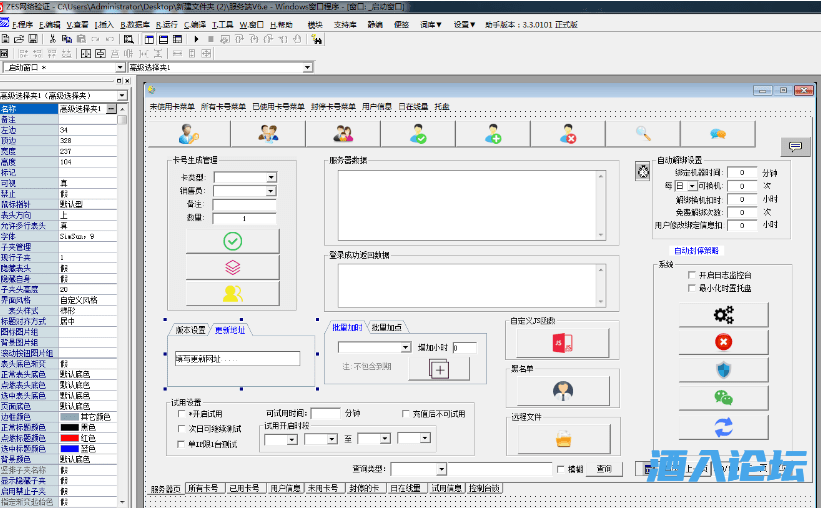Screen dimensions: 821x508
Task: Enable the 开启日志监控台 checkbox
Action: [x=691, y=275]
